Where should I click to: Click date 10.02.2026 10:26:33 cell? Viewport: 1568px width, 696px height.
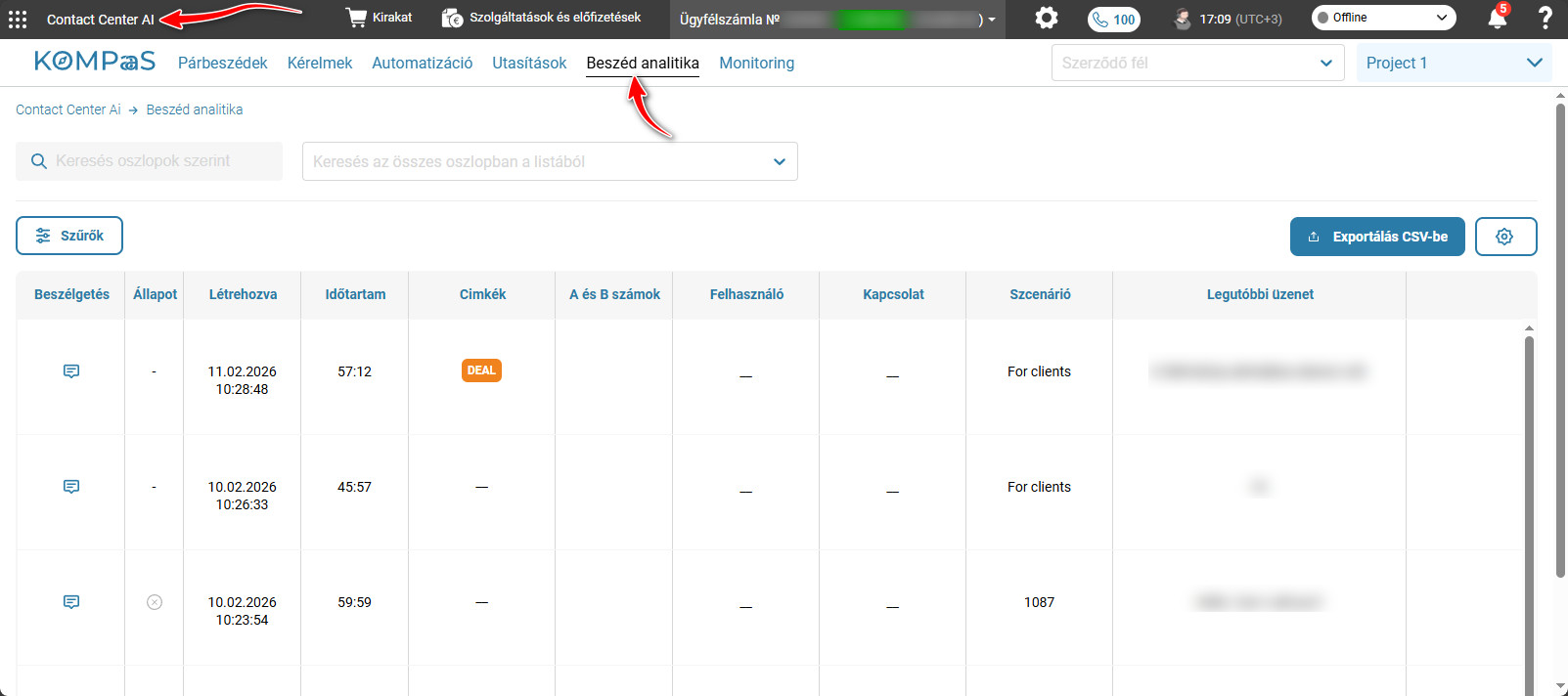click(242, 496)
